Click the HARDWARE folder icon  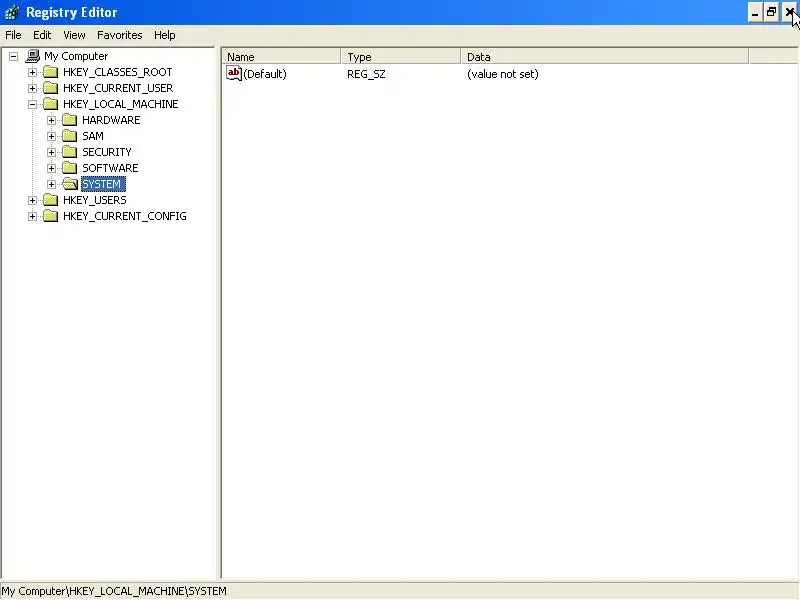[69, 120]
